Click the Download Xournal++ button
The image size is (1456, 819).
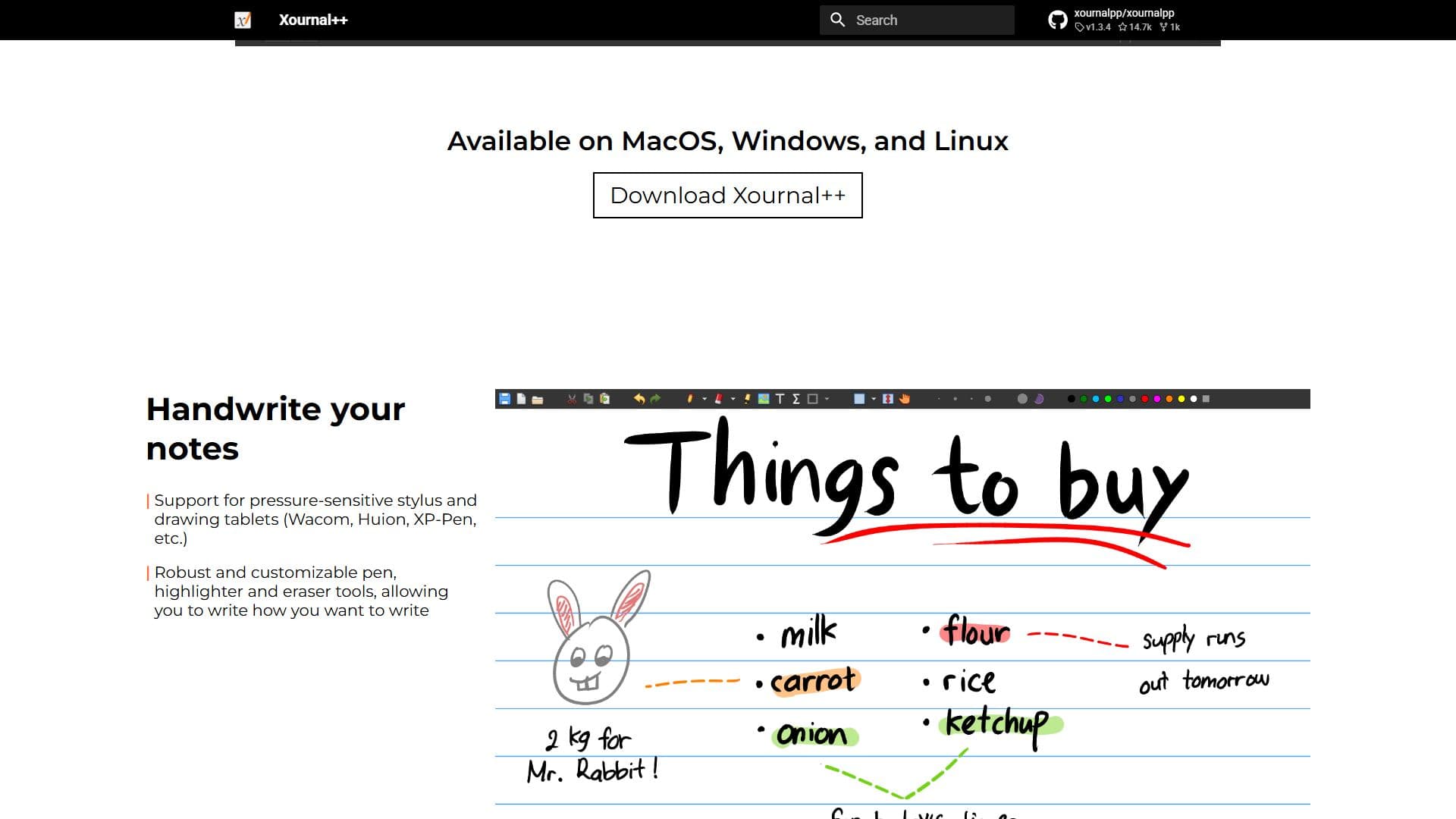(x=727, y=195)
